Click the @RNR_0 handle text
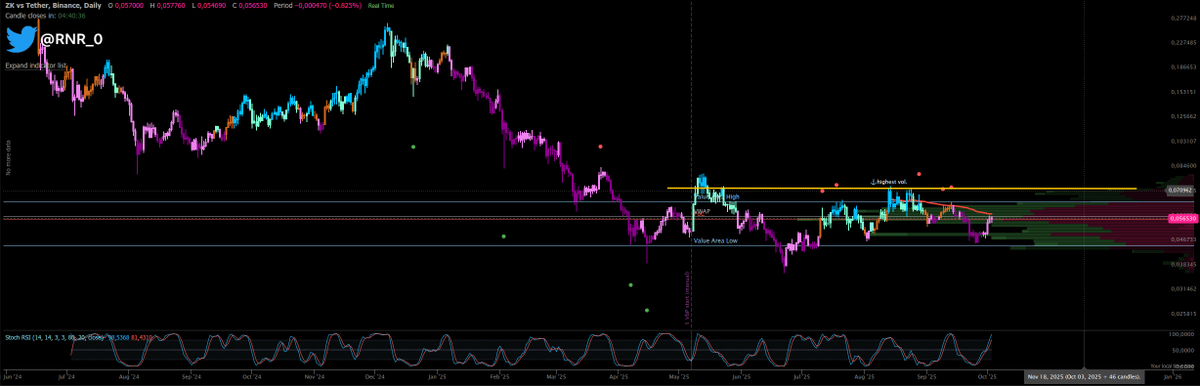 click(x=71, y=39)
